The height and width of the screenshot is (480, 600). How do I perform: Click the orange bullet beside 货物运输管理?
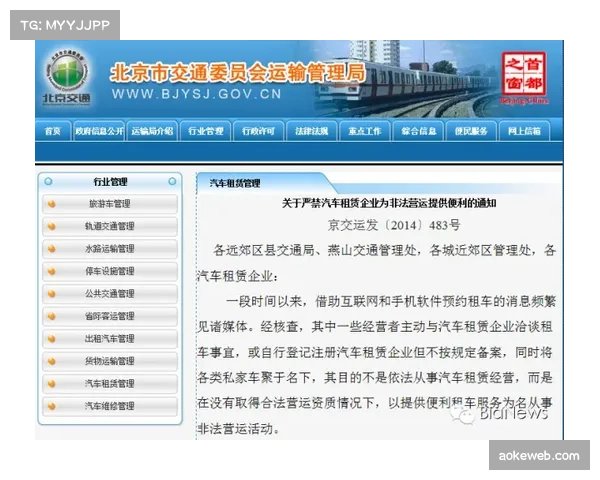[52, 361]
